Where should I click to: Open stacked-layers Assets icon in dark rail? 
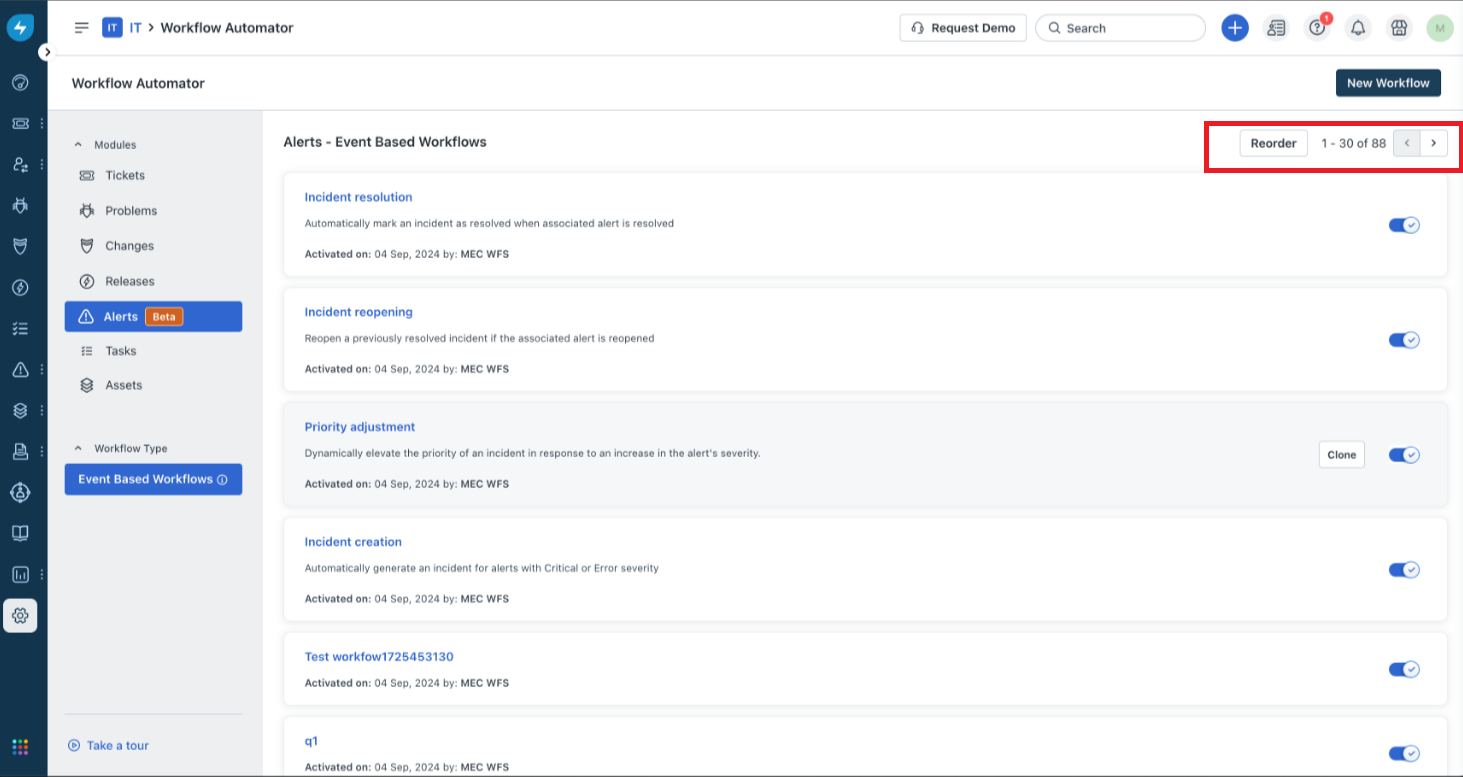(20, 410)
